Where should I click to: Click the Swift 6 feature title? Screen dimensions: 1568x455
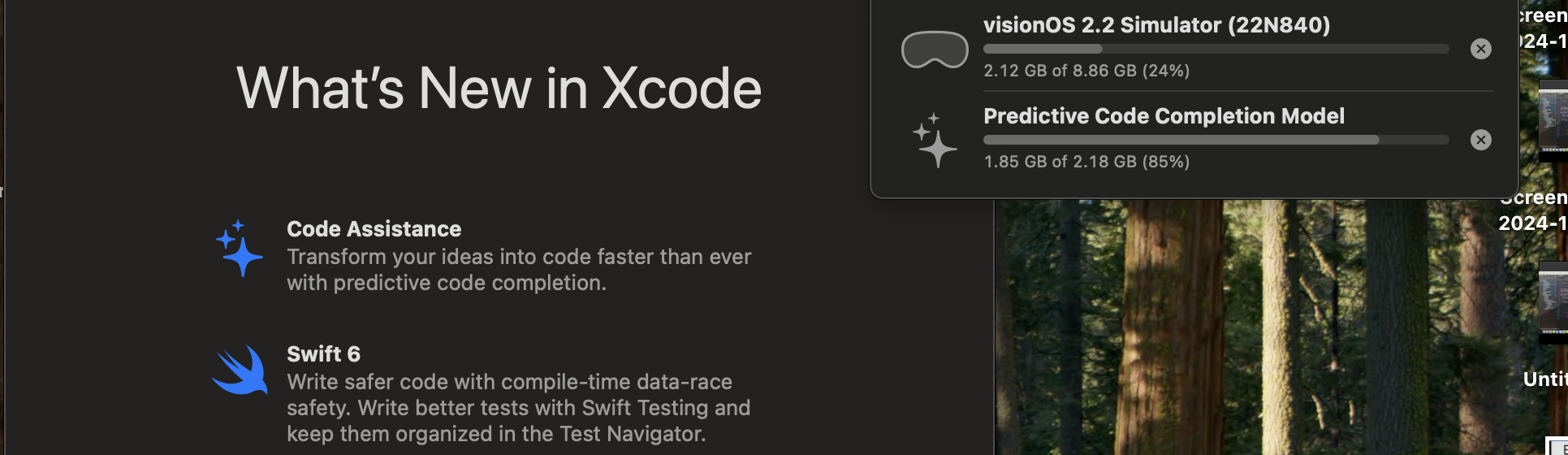tap(323, 354)
